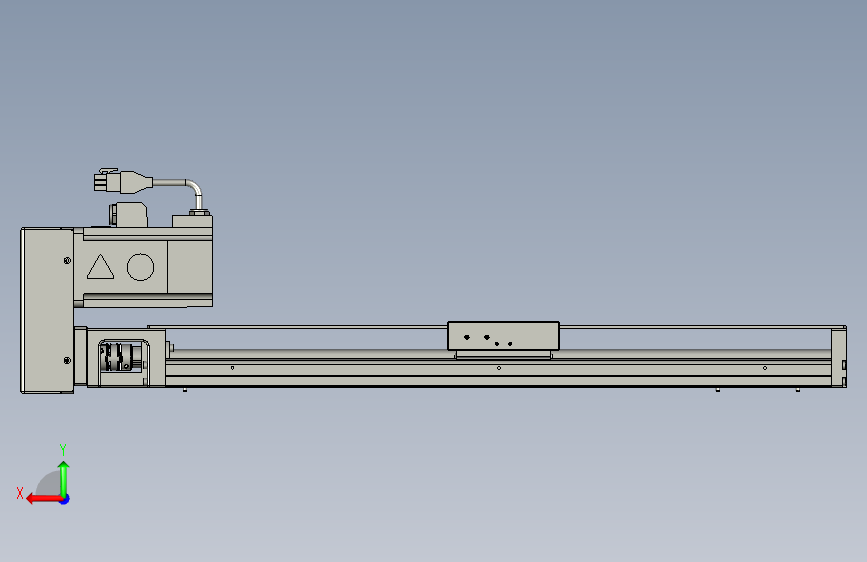
Task: Click the blue Z axis dot on the triad
Action: [65, 499]
